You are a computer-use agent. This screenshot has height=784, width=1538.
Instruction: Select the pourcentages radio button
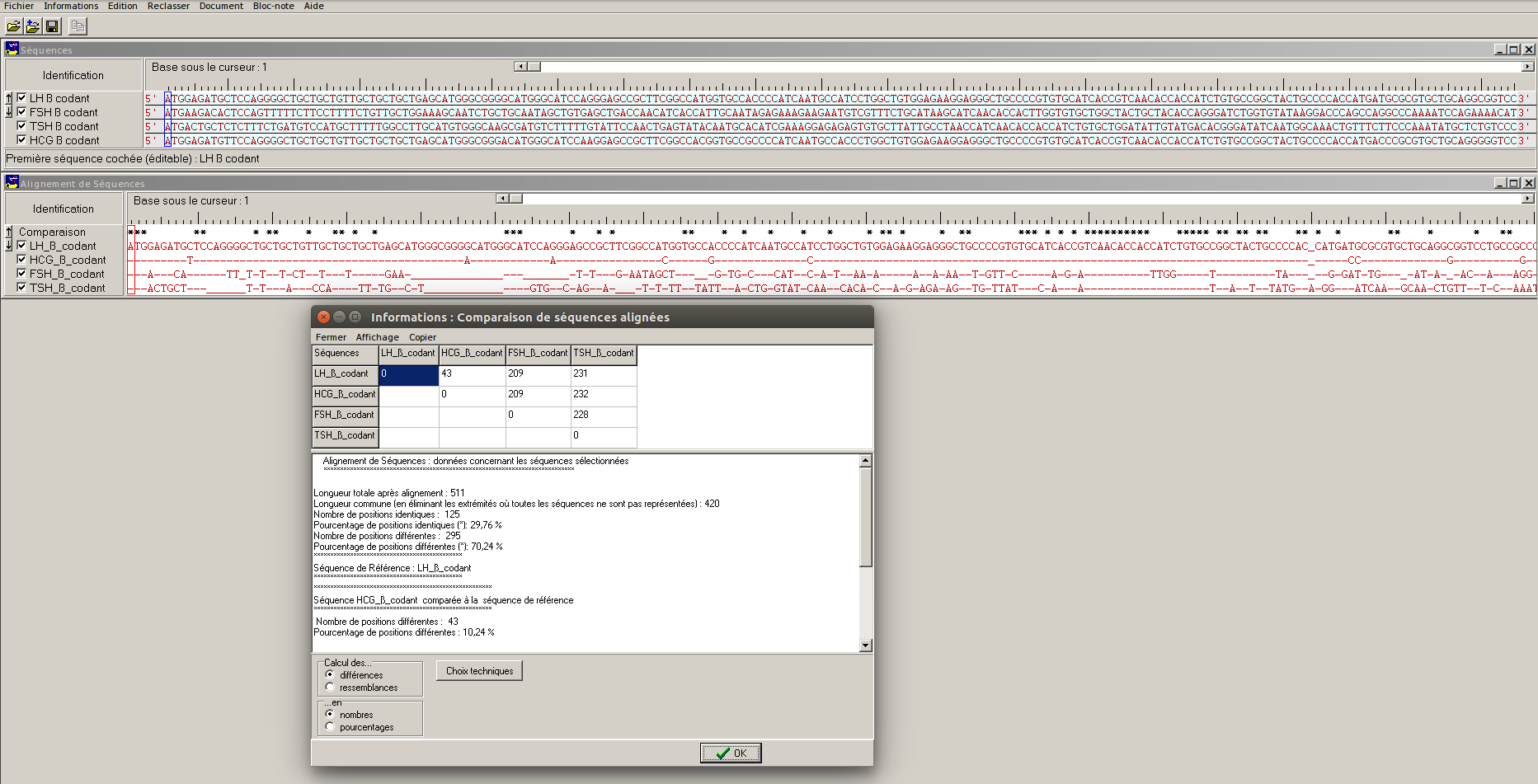click(330, 726)
